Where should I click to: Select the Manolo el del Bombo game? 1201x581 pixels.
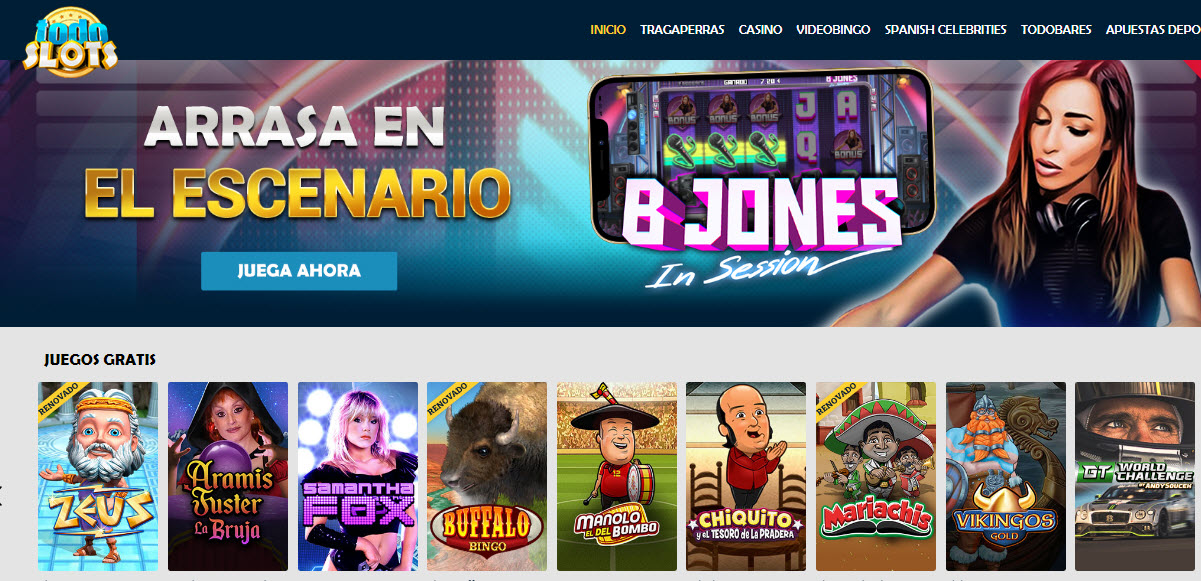click(x=617, y=476)
